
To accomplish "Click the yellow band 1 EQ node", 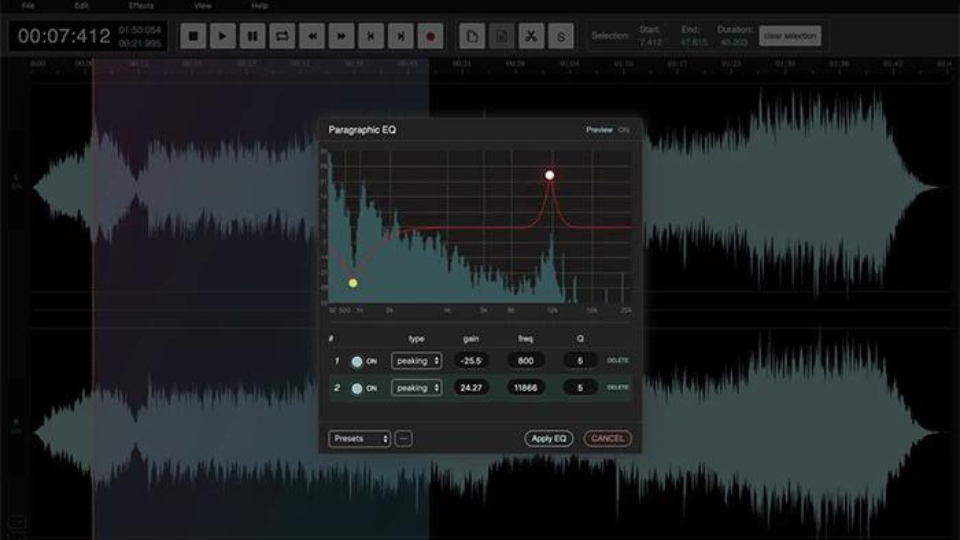I will [353, 283].
